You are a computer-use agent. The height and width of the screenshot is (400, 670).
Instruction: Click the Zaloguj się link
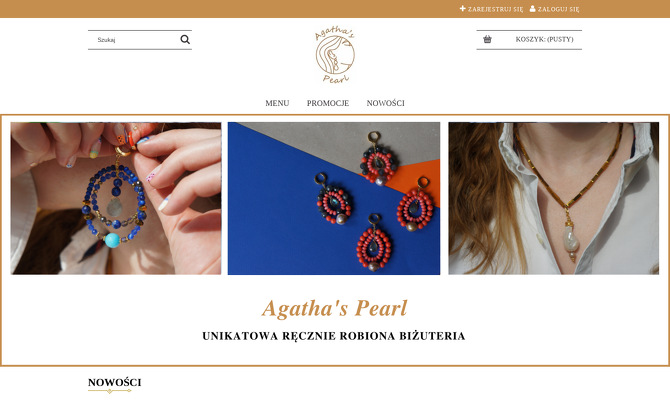558,9
